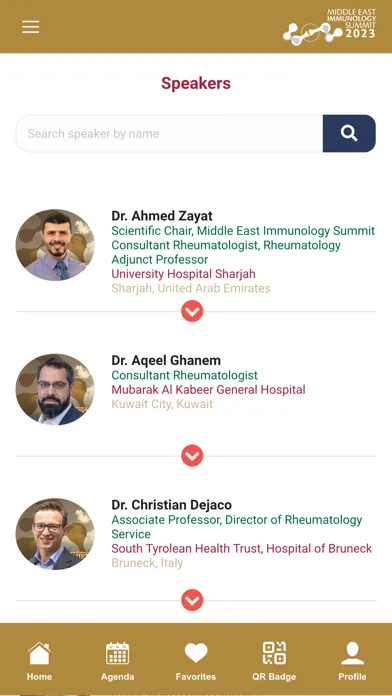
Task: Click the Middle East Immunology Summit logo
Action: [329, 27]
